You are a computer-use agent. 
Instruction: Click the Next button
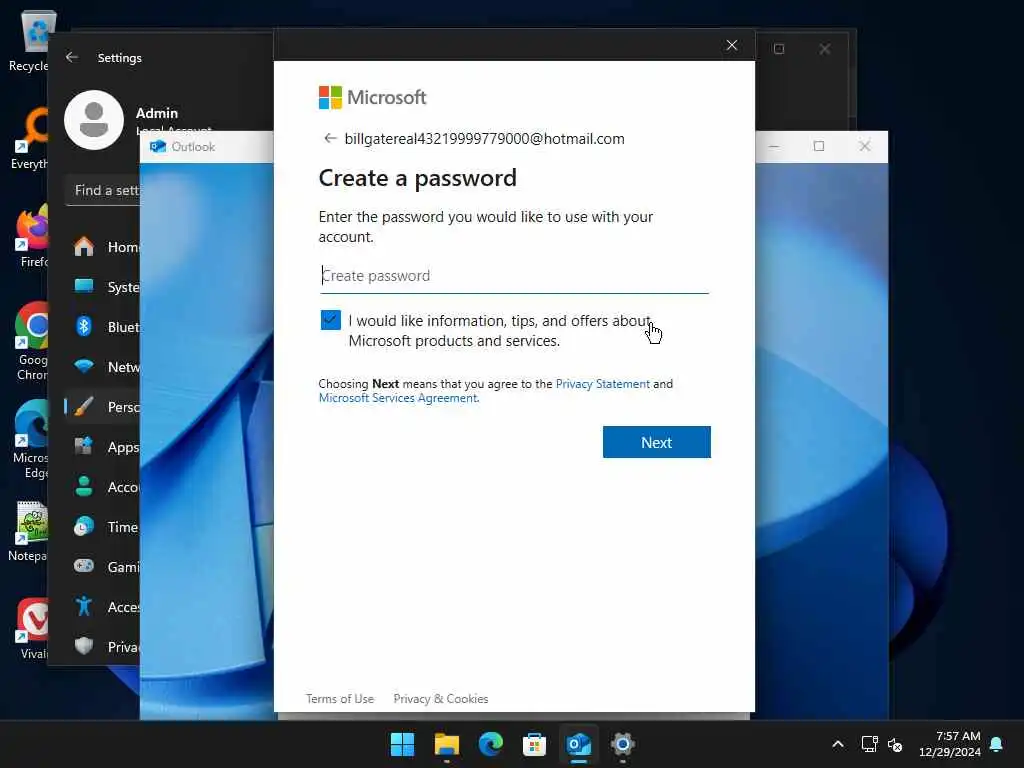(x=656, y=442)
